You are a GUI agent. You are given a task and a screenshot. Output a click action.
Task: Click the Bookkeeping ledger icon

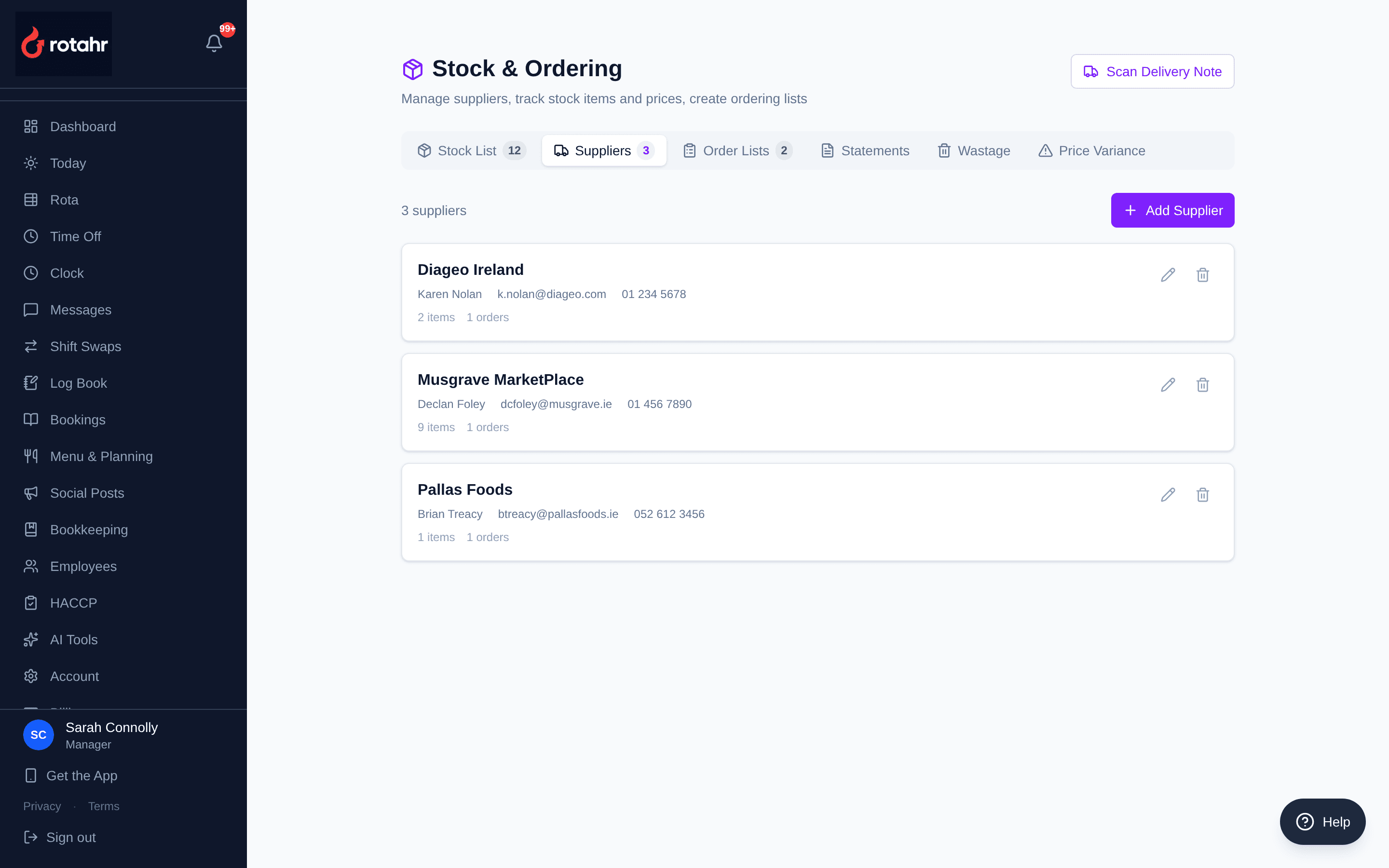31,530
